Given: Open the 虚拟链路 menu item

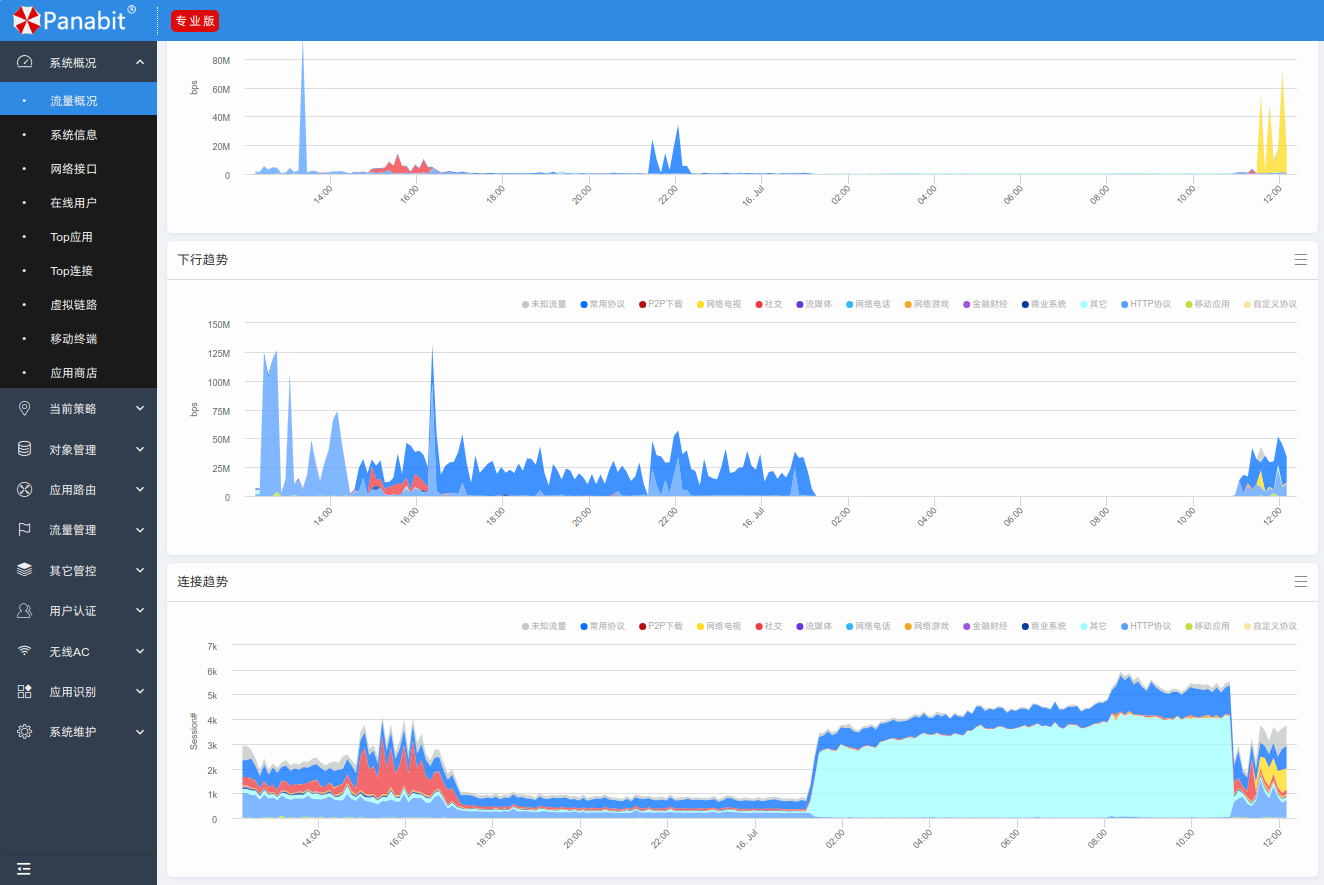Looking at the screenshot, I should [78, 305].
